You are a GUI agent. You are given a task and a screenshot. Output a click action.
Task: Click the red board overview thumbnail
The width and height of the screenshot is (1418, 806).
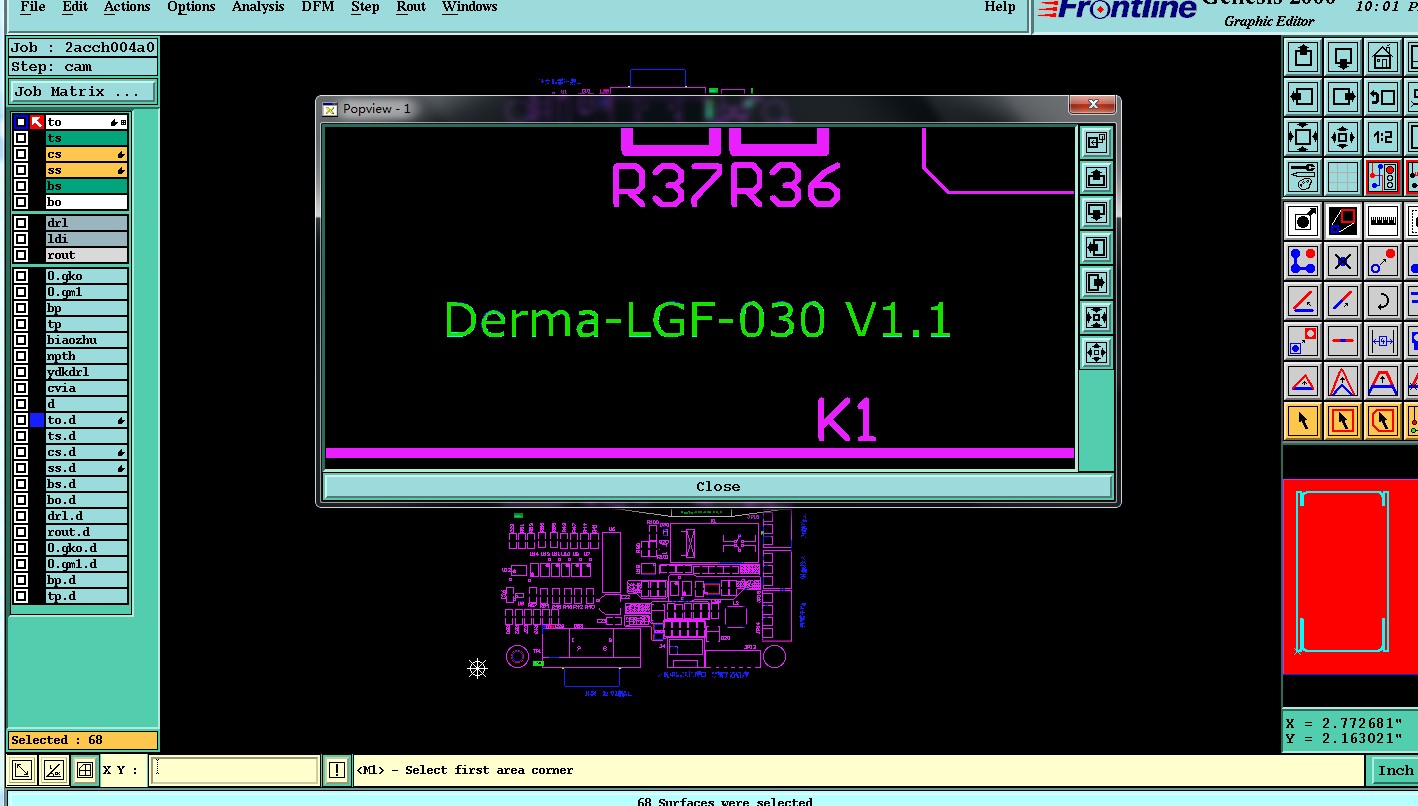[x=1350, y=576]
